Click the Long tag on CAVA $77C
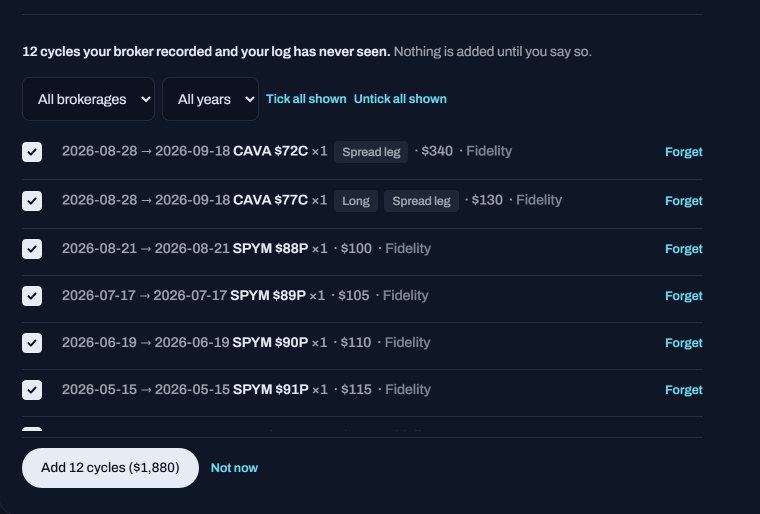This screenshot has height=514, width=760. click(356, 201)
